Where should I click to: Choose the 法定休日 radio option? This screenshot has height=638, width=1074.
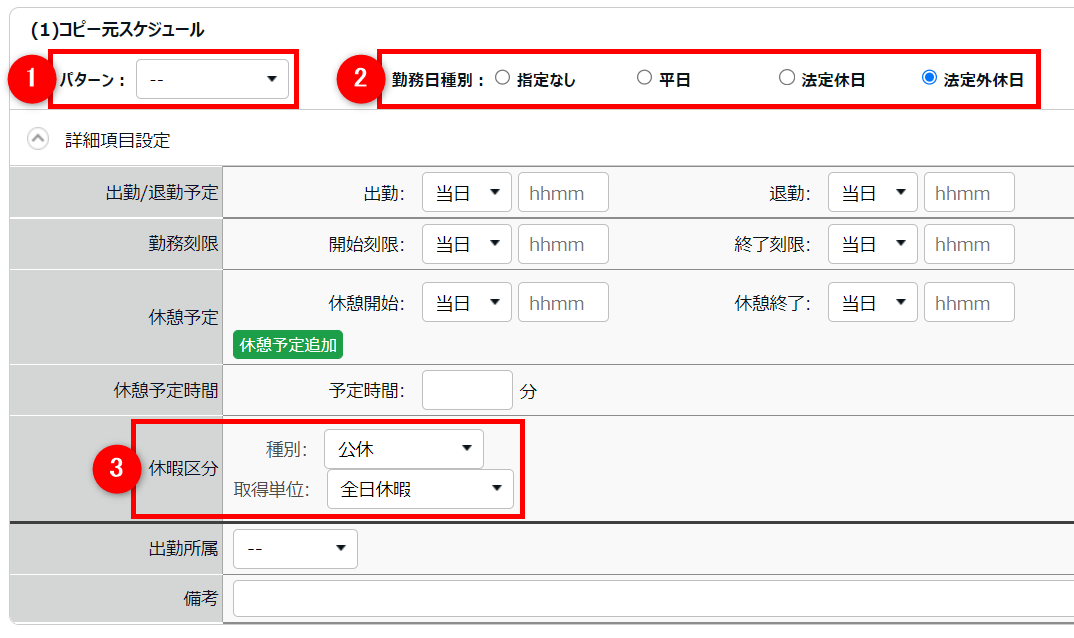[787, 78]
